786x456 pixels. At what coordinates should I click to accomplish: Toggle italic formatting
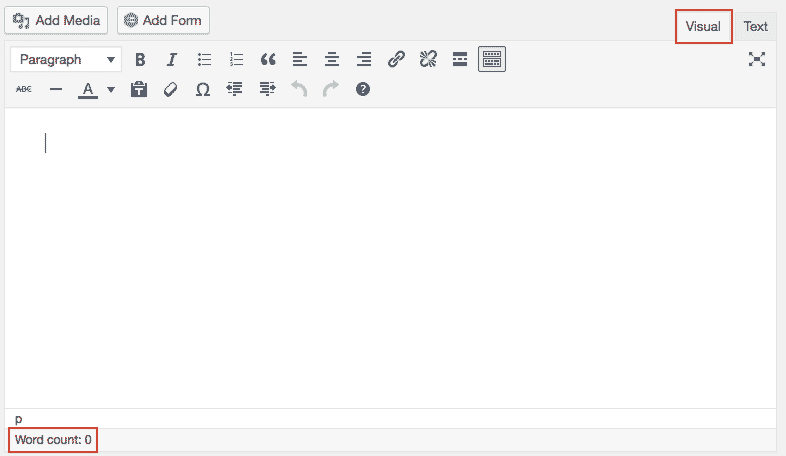click(172, 60)
